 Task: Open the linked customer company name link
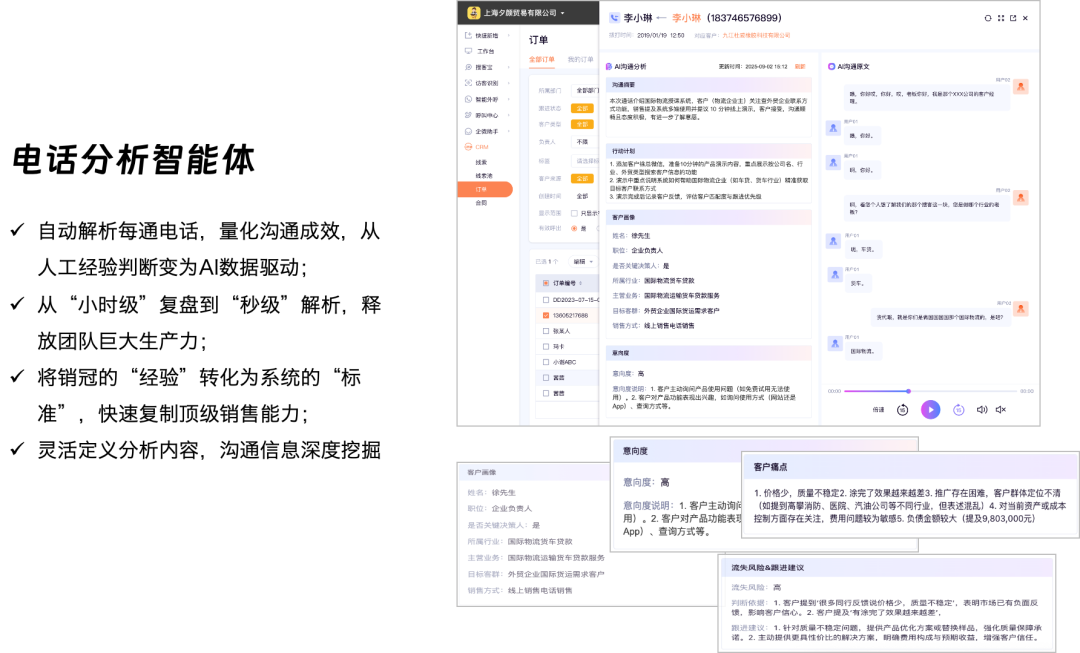[756, 35]
